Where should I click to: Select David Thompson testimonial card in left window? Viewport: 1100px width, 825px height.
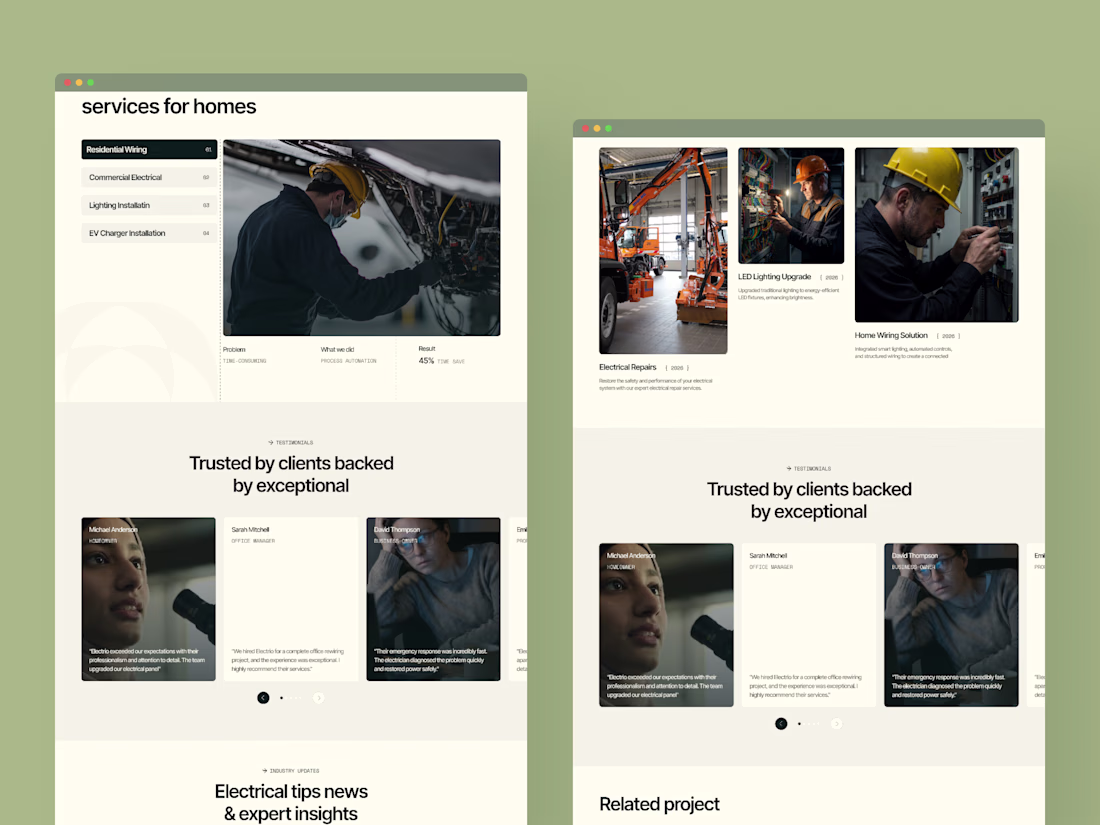434,599
